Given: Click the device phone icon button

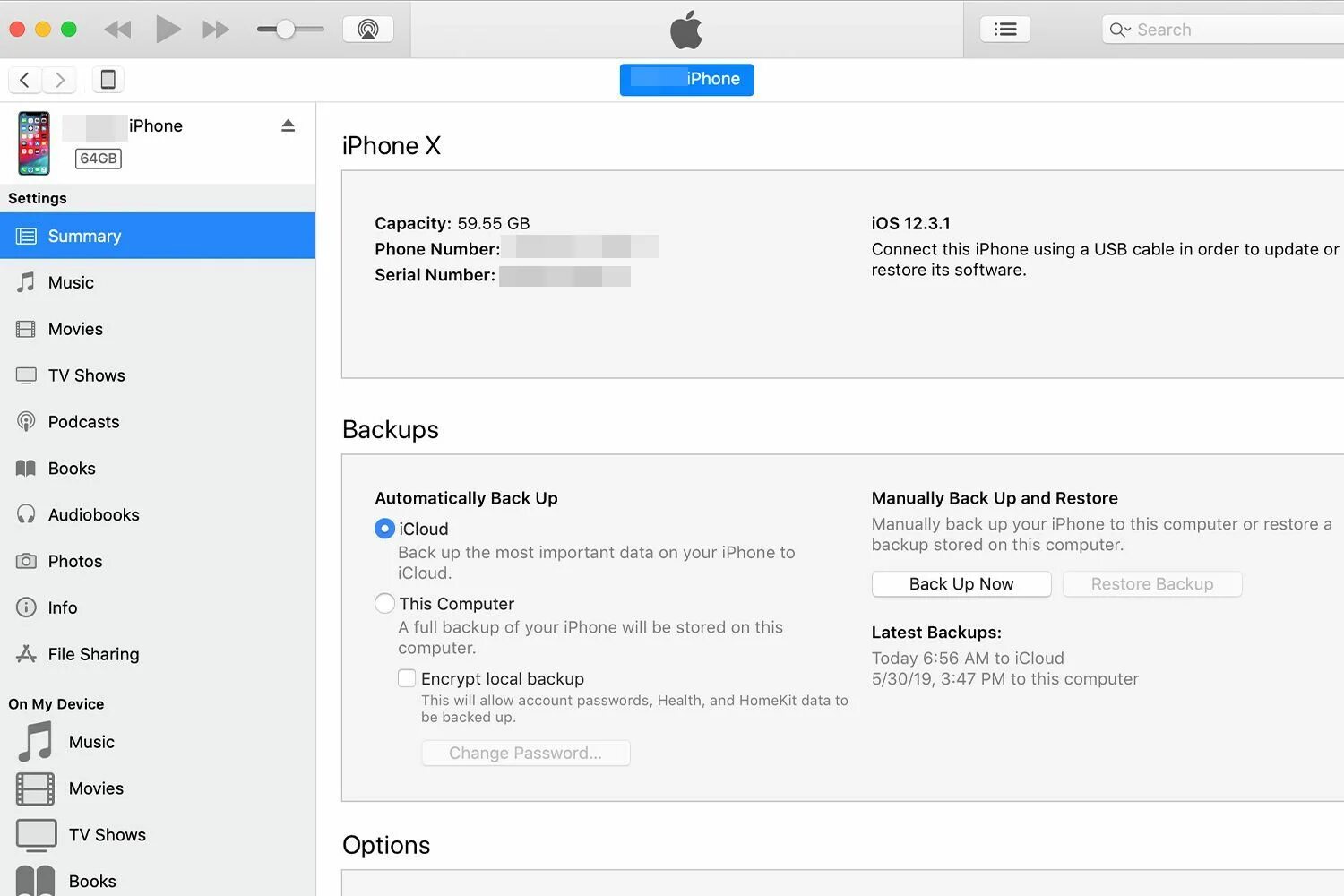Looking at the screenshot, I should (108, 80).
